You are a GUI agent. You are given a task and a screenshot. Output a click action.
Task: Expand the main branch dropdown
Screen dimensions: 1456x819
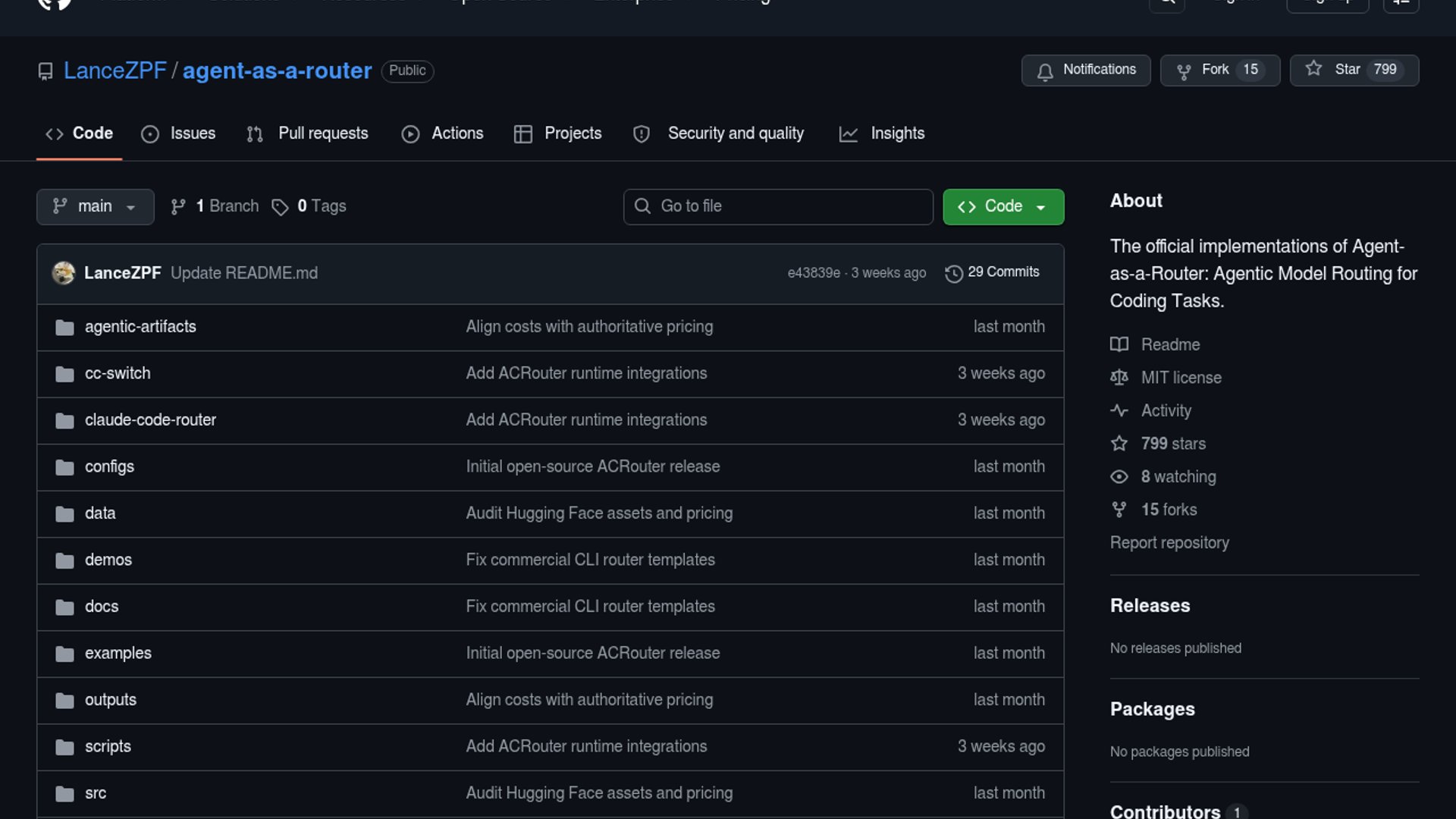click(x=95, y=206)
